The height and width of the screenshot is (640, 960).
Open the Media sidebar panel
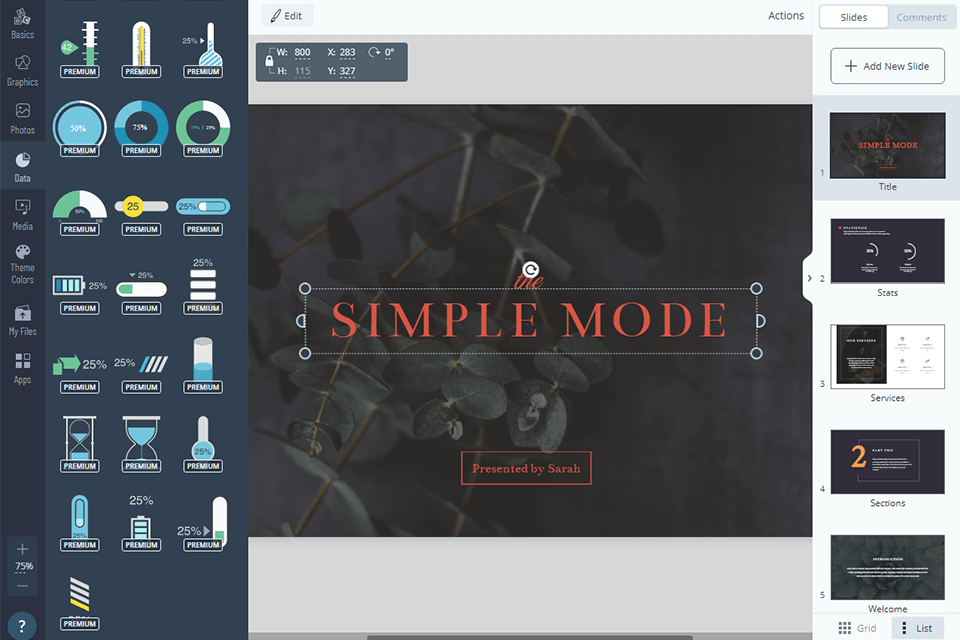(22, 214)
